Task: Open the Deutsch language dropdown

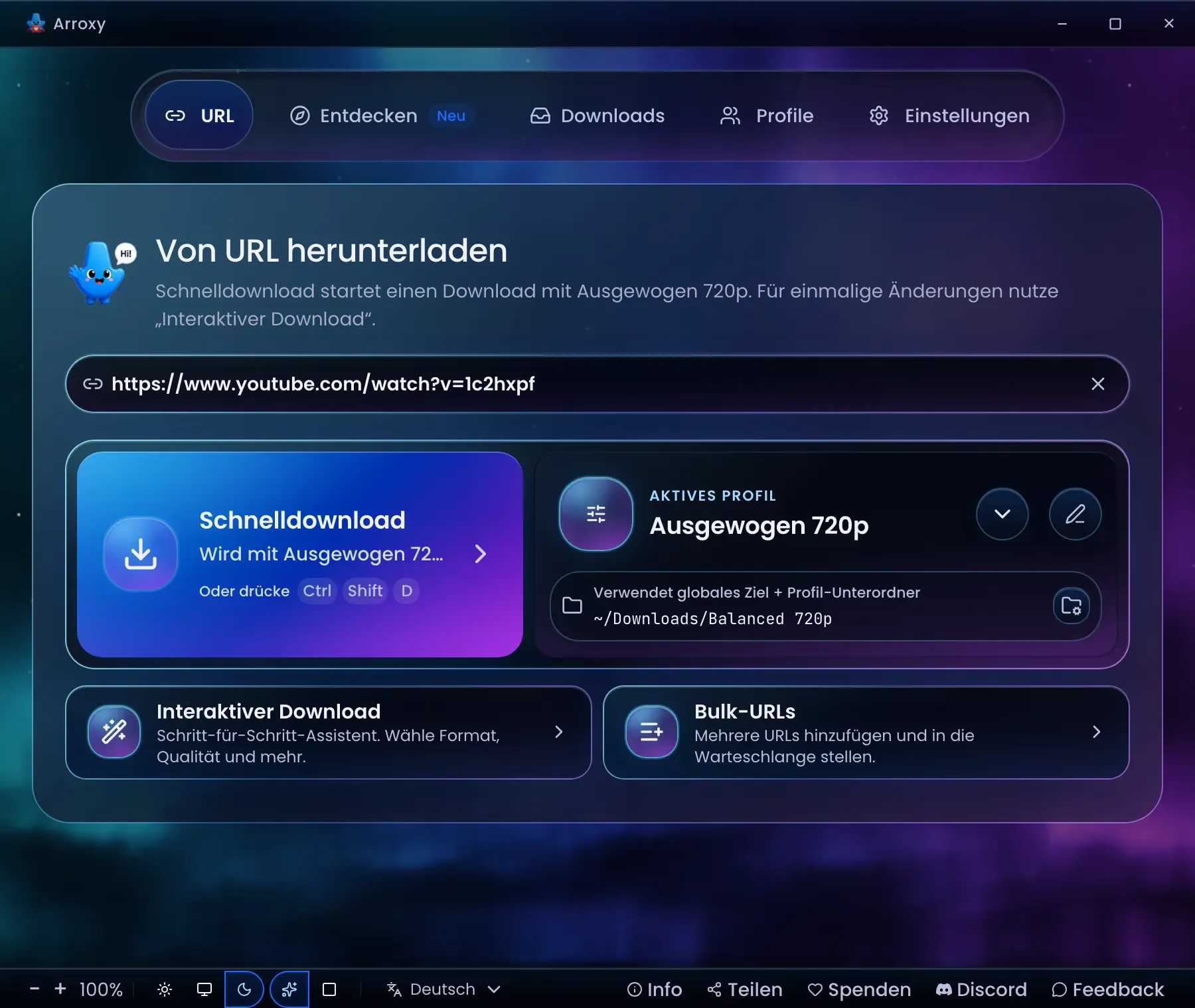Action: pos(443,989)
